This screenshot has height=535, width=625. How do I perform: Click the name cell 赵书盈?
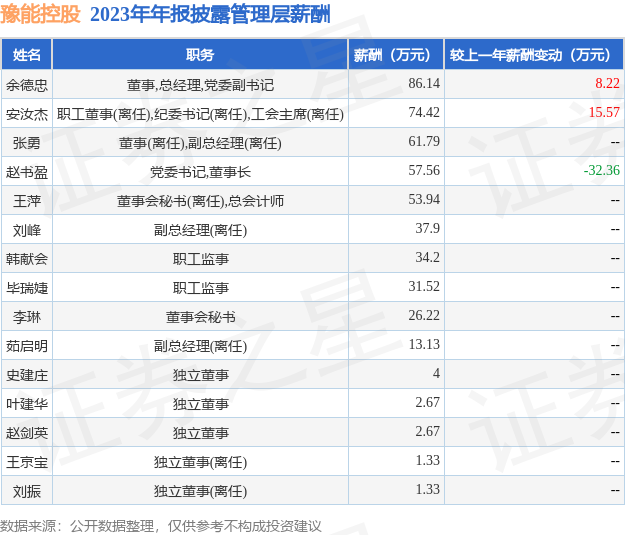pos(27,172)
